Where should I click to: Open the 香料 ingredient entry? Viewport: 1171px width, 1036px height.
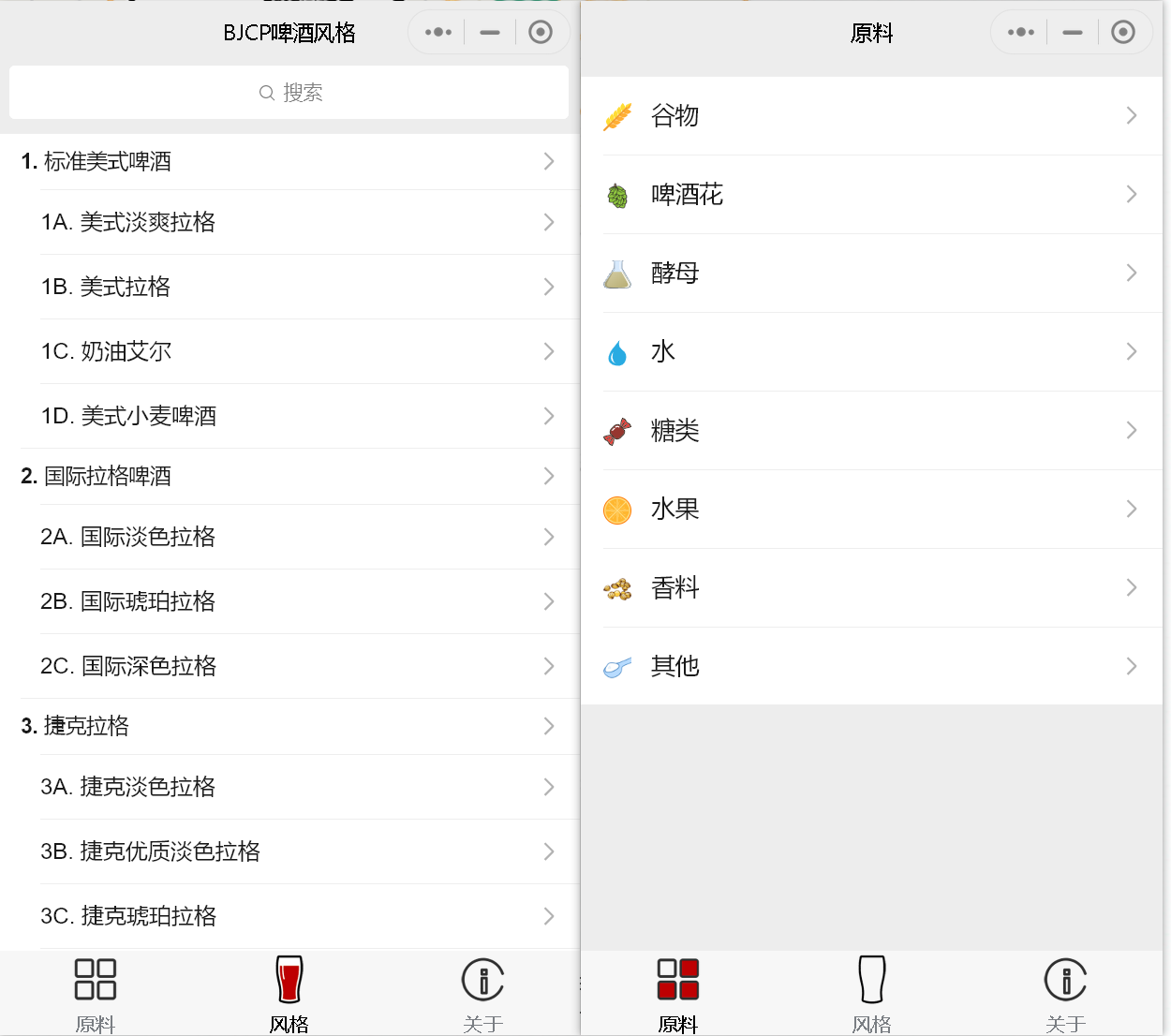(x=871, y=587)
